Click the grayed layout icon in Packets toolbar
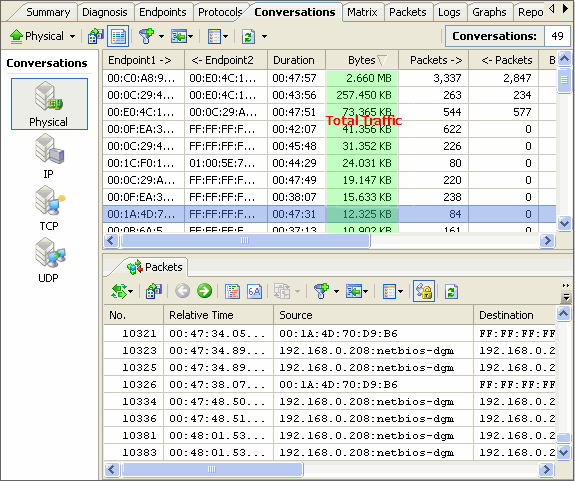The width and height of the screenshot is (575, 481). (x=282, y=291)
